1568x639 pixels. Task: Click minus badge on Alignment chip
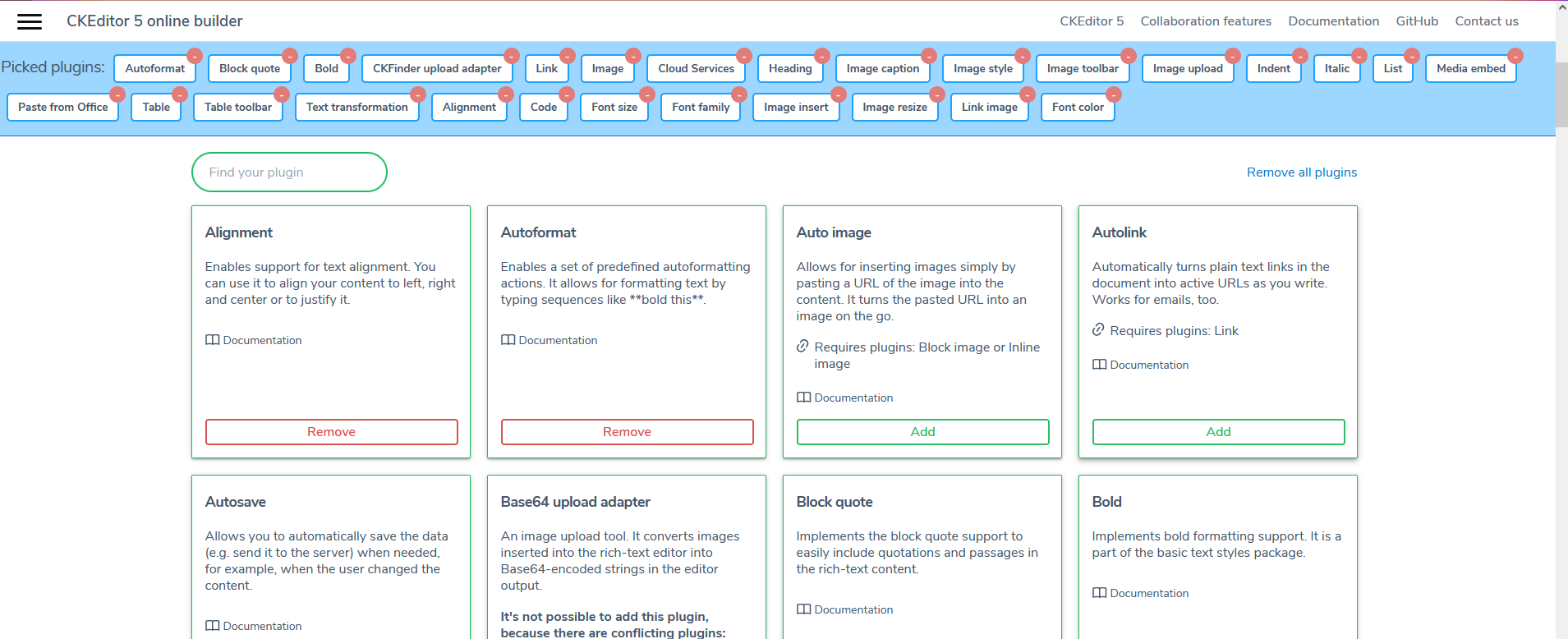click(506, 94)
